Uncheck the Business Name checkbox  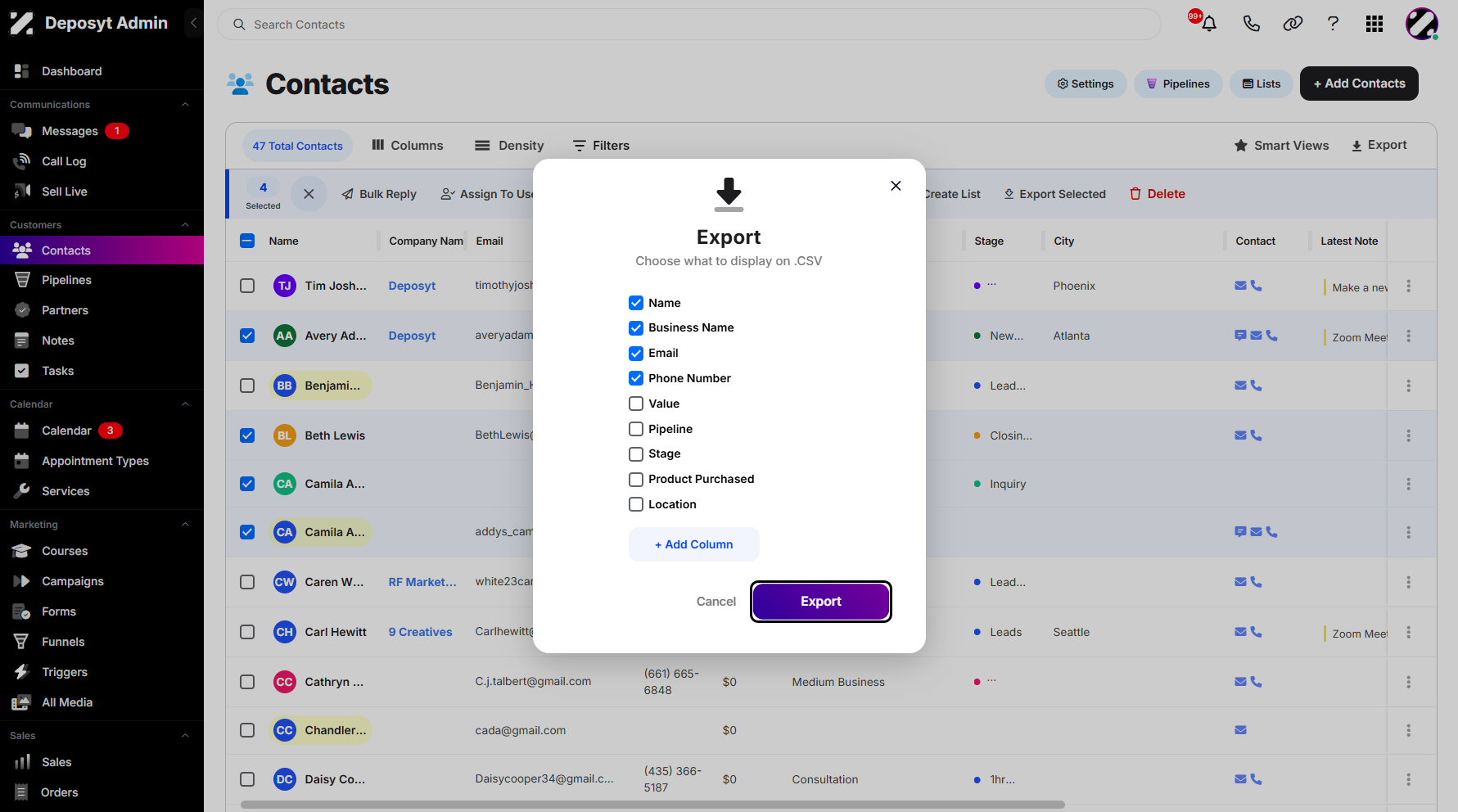click(x=636, y=328)
